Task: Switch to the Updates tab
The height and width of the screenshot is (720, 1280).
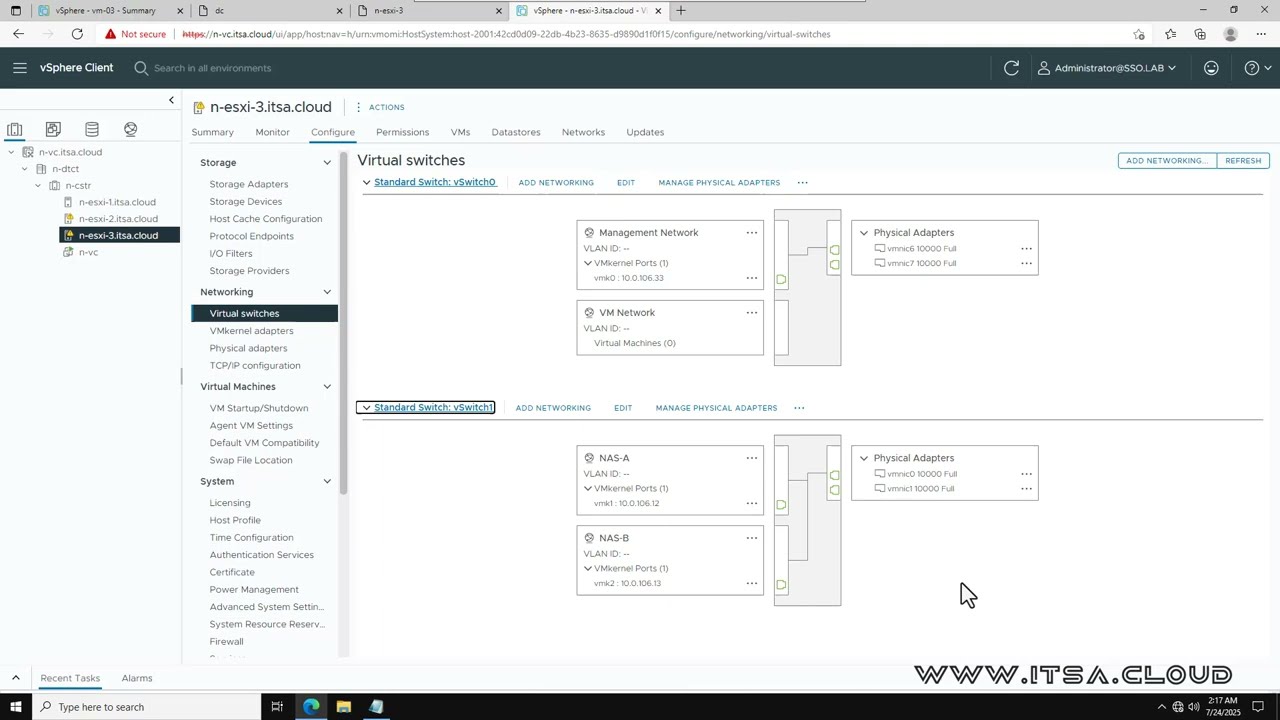Action: [645, 132]
